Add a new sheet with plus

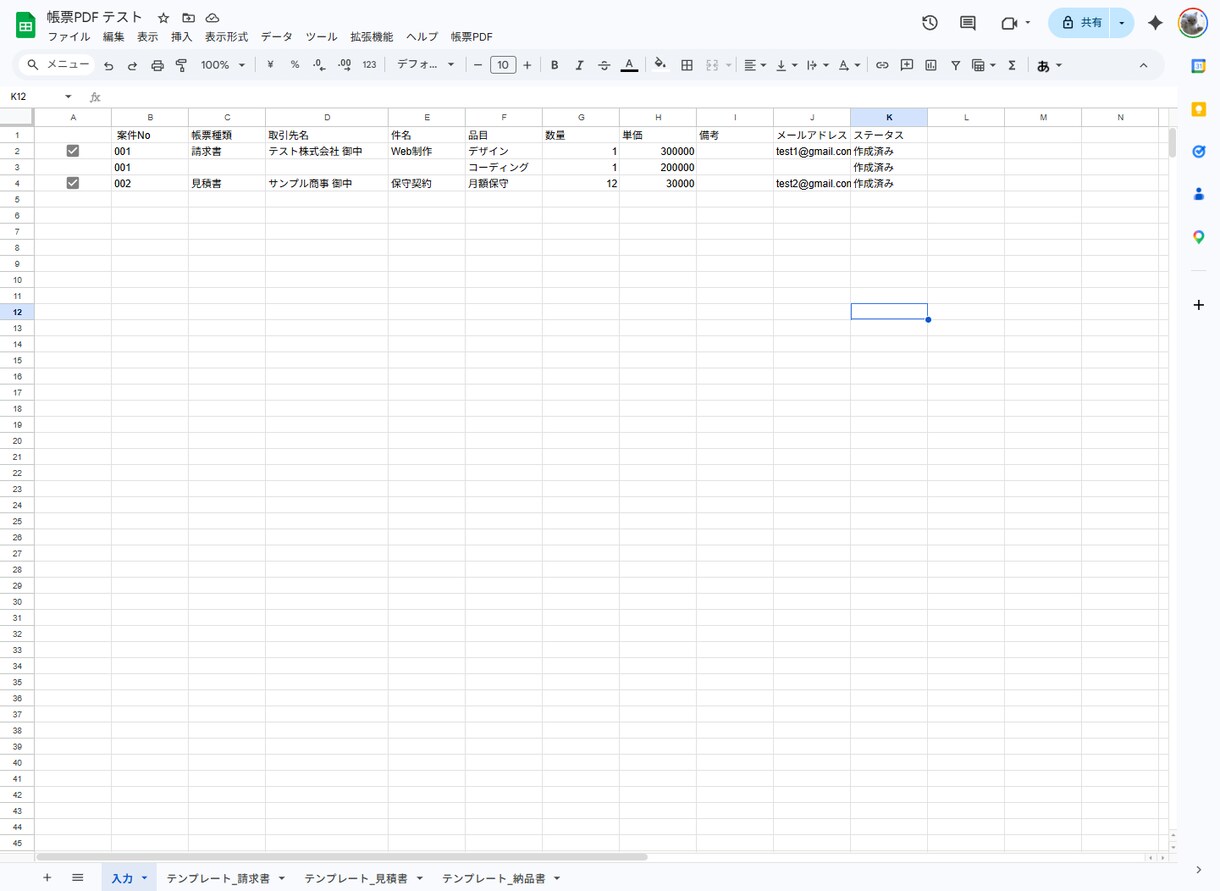[x=47, y=877]
